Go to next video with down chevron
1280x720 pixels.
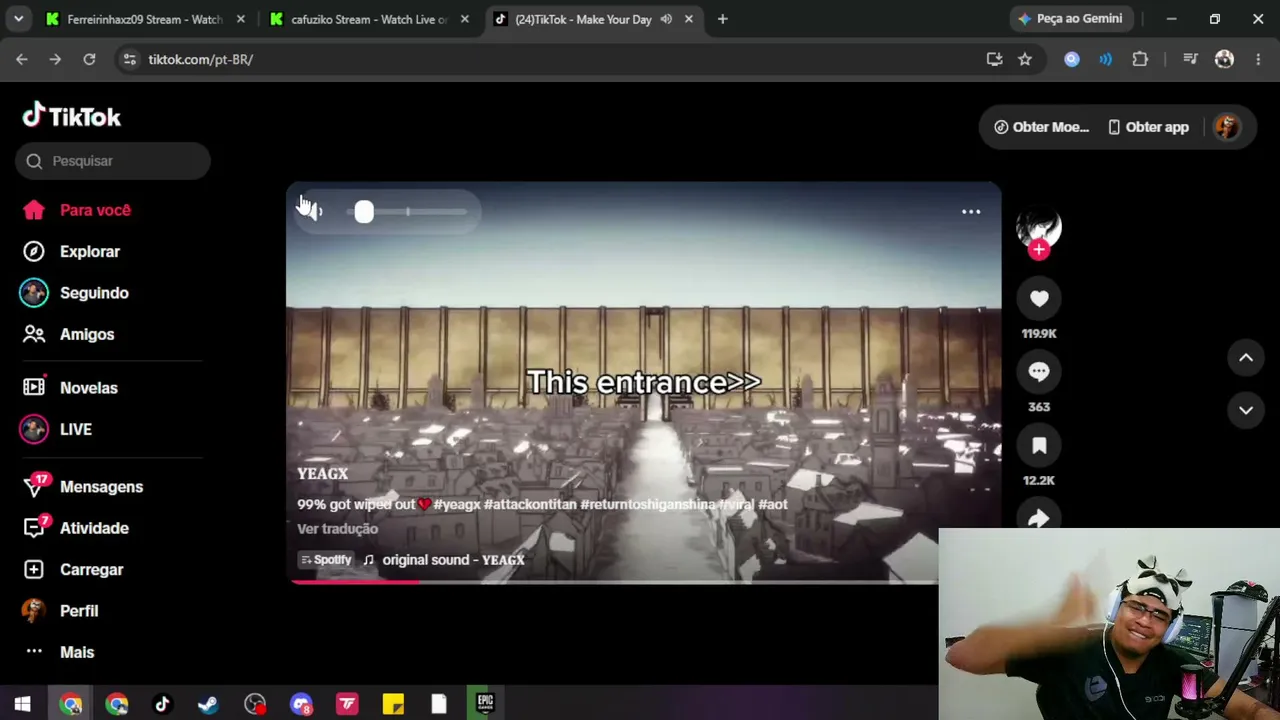click(1246, 410)
